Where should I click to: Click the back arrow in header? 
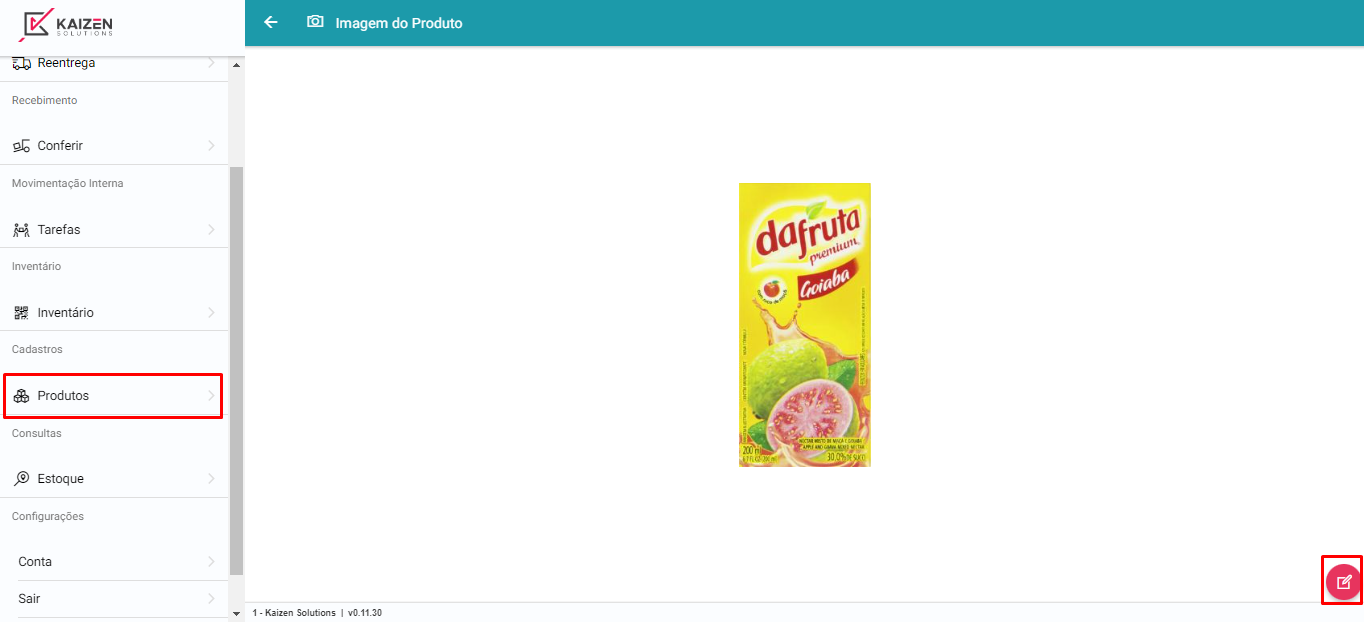click(271, 22)
